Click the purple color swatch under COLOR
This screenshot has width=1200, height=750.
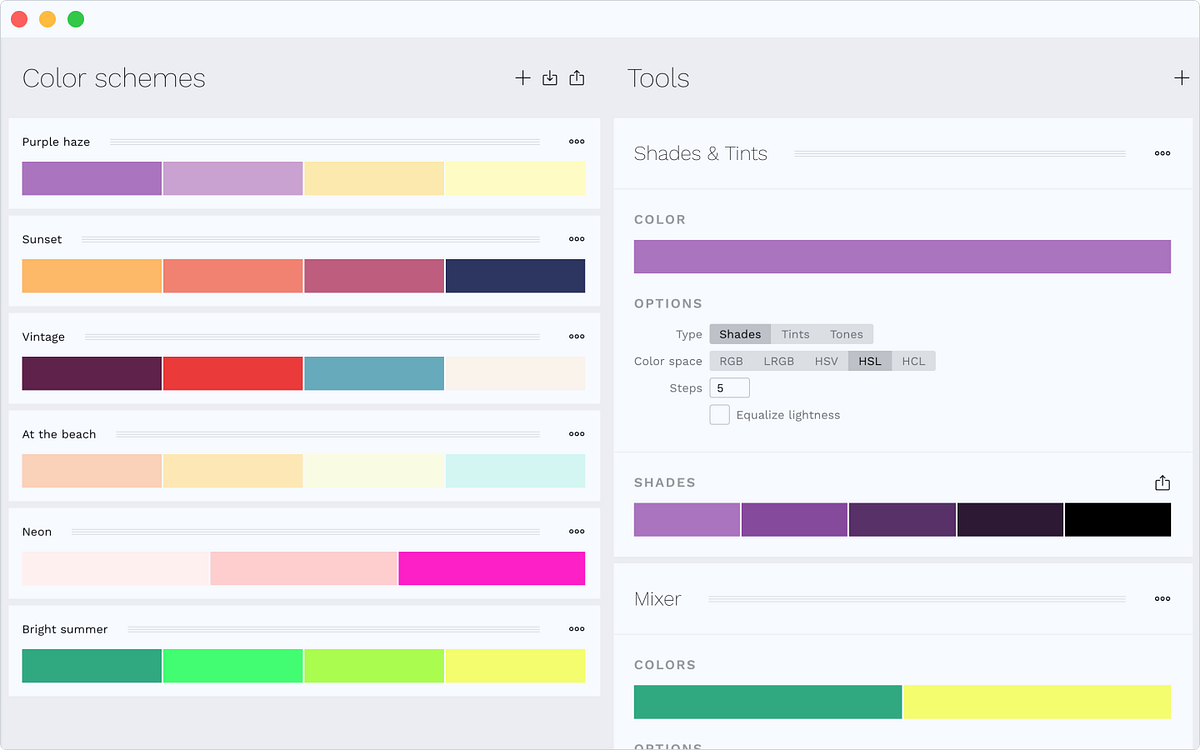coord(901,256)
